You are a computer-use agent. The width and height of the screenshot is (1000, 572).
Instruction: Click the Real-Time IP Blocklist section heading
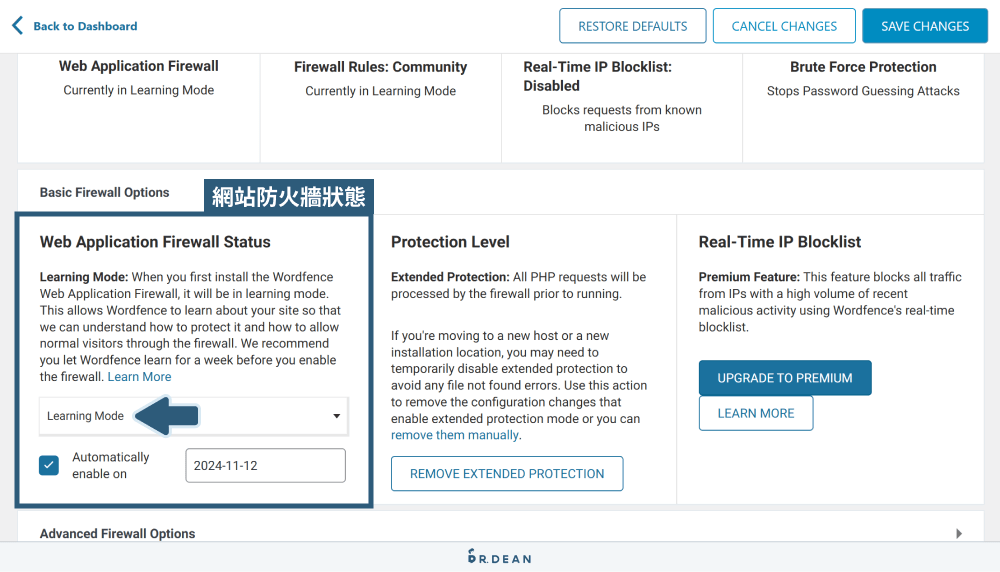pyautogui.click(x=779, y=242)
